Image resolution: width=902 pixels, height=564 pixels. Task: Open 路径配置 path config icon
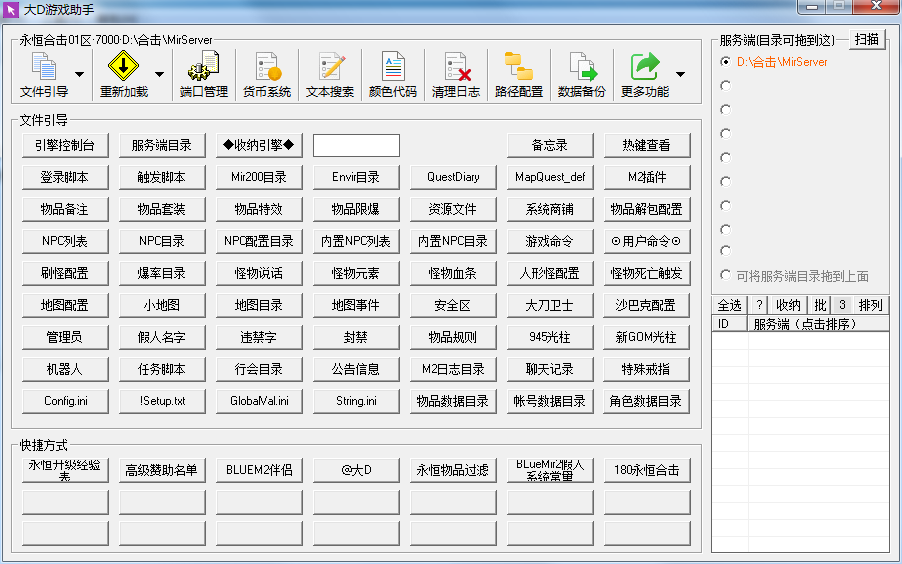tap(519, 74)
